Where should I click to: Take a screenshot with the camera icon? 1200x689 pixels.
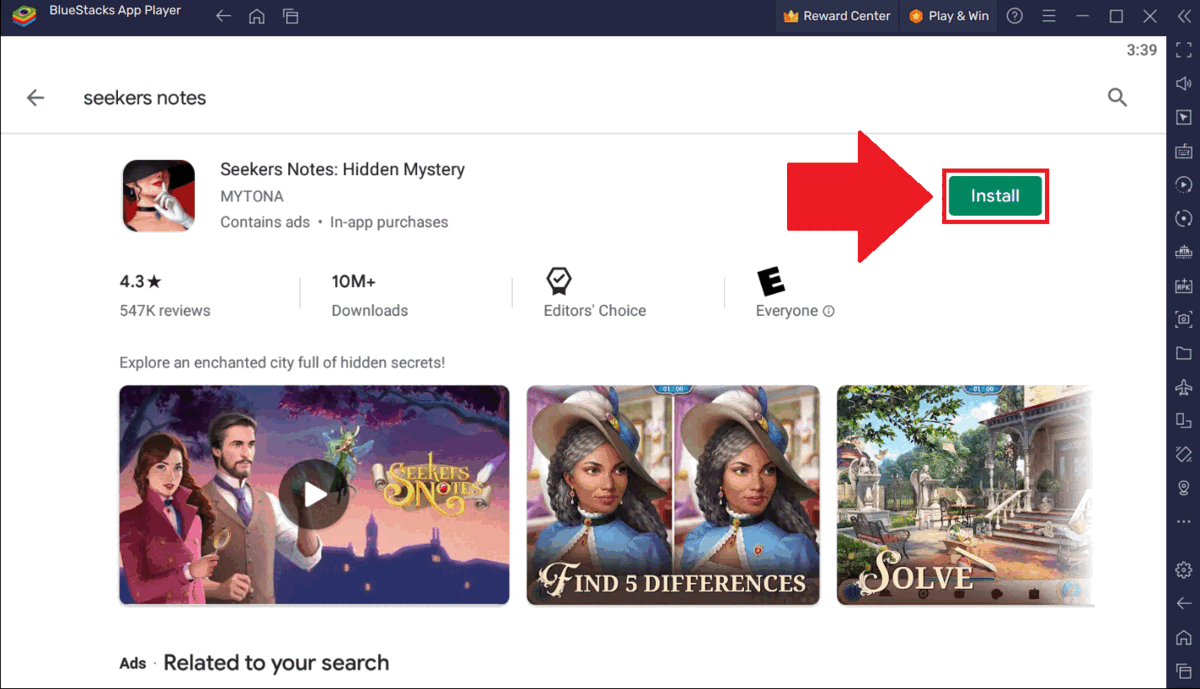(1184, 319)
